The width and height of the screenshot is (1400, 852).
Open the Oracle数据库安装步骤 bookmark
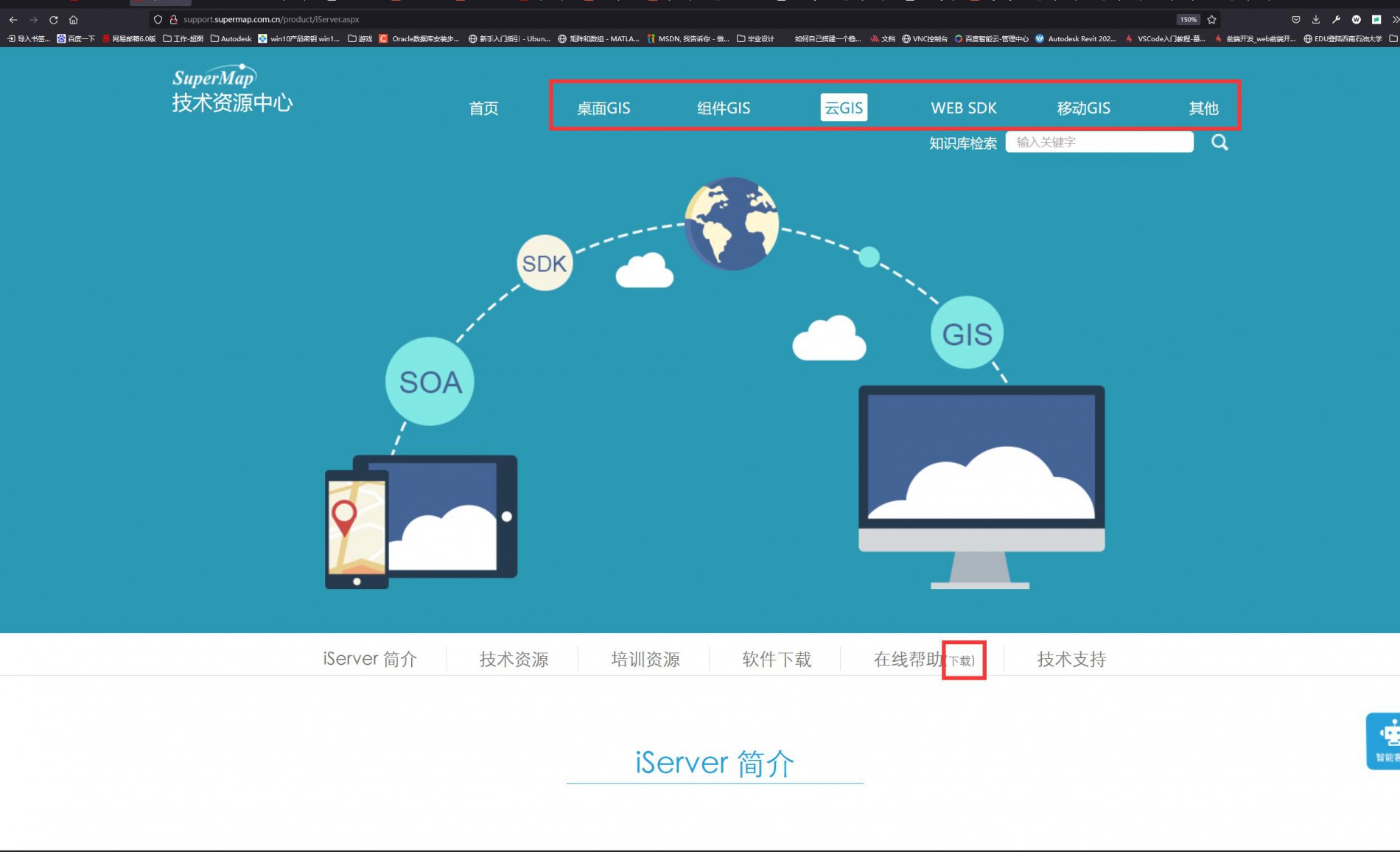[419, 39]
